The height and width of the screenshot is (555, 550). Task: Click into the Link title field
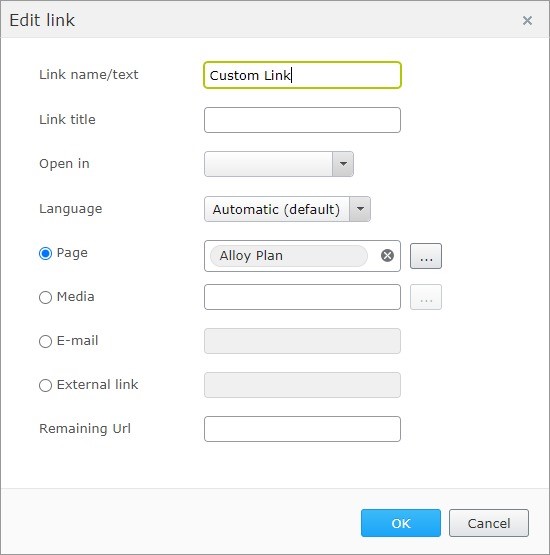tap(302, 120)
